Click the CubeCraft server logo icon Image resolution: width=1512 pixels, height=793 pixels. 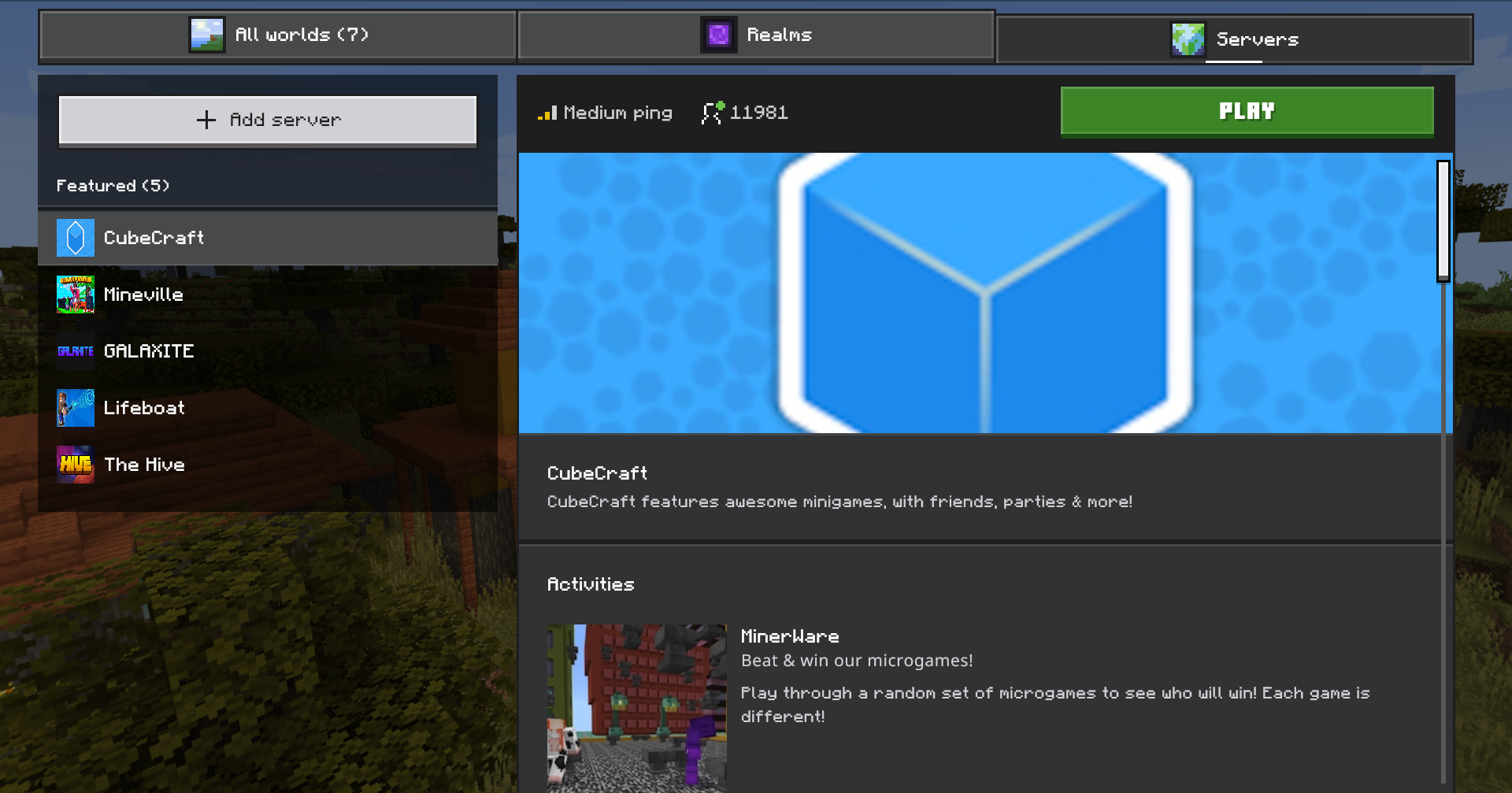click(76, 238)
